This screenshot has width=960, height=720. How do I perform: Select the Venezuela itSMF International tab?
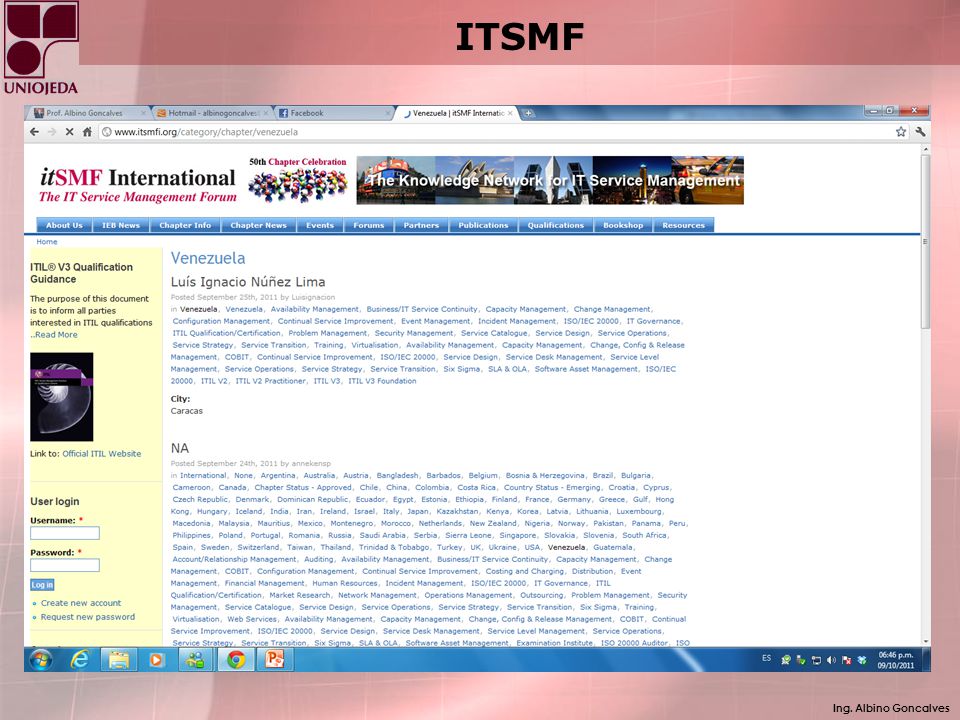(456, 113)
